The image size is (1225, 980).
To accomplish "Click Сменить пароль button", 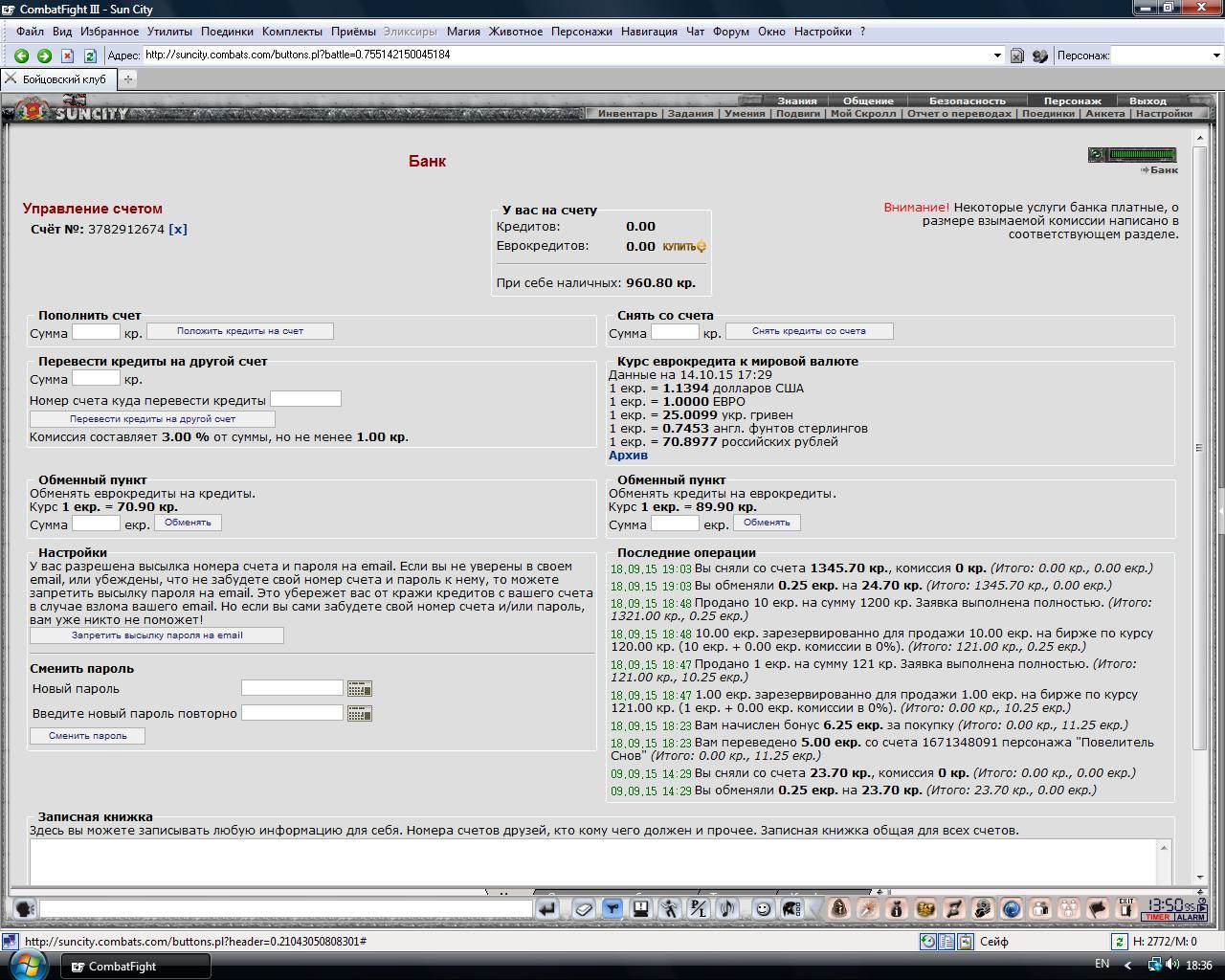I will pyautogui.click(x=88, y=736).
